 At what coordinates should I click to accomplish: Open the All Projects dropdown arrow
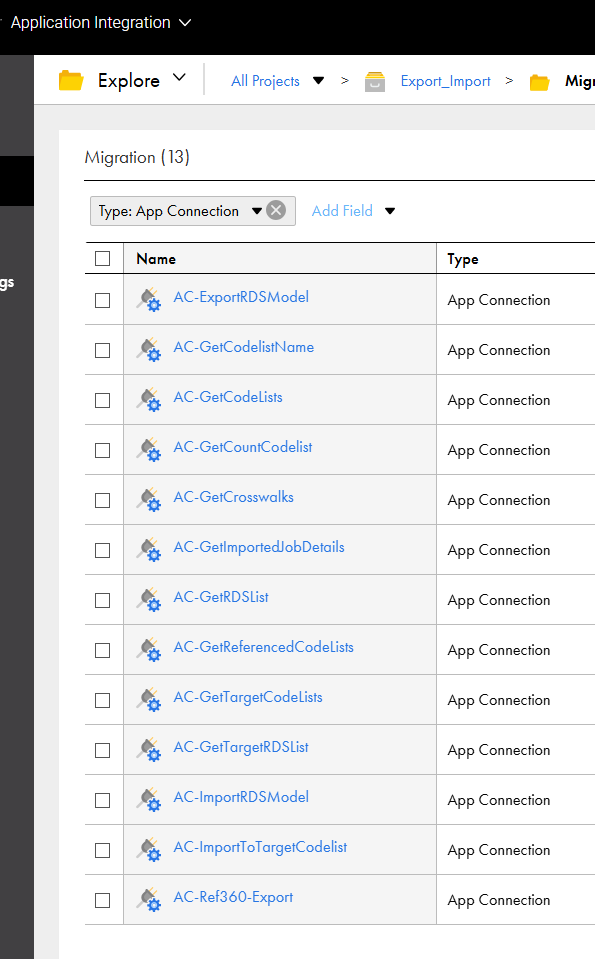point(318,81)
